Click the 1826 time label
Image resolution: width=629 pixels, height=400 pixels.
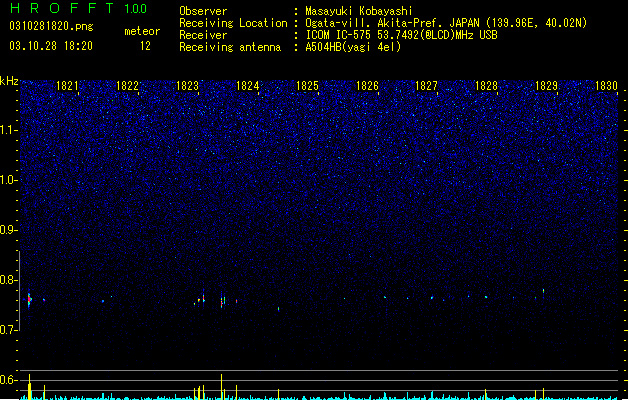pyautogui.click(x=367, y=86)
